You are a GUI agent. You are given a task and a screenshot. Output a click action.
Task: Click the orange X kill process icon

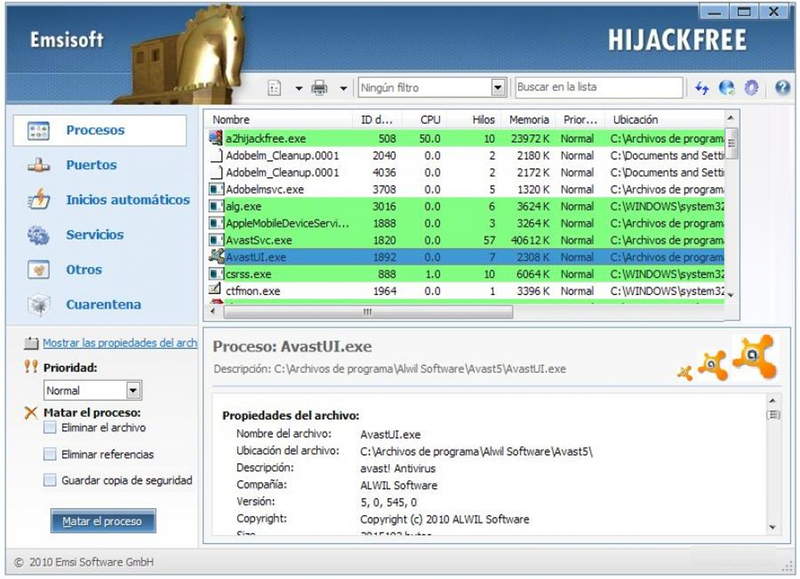click(x=31, y=412)
